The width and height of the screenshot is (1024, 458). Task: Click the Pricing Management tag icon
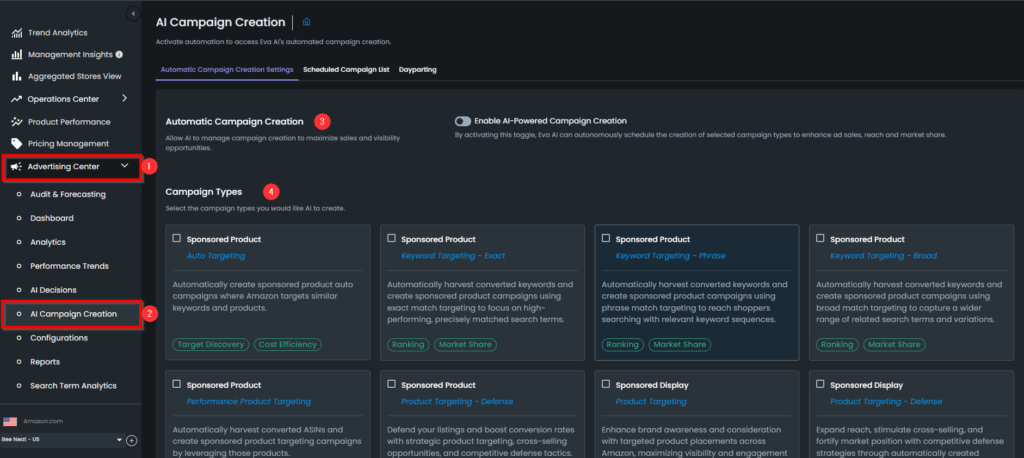(17, 144)
